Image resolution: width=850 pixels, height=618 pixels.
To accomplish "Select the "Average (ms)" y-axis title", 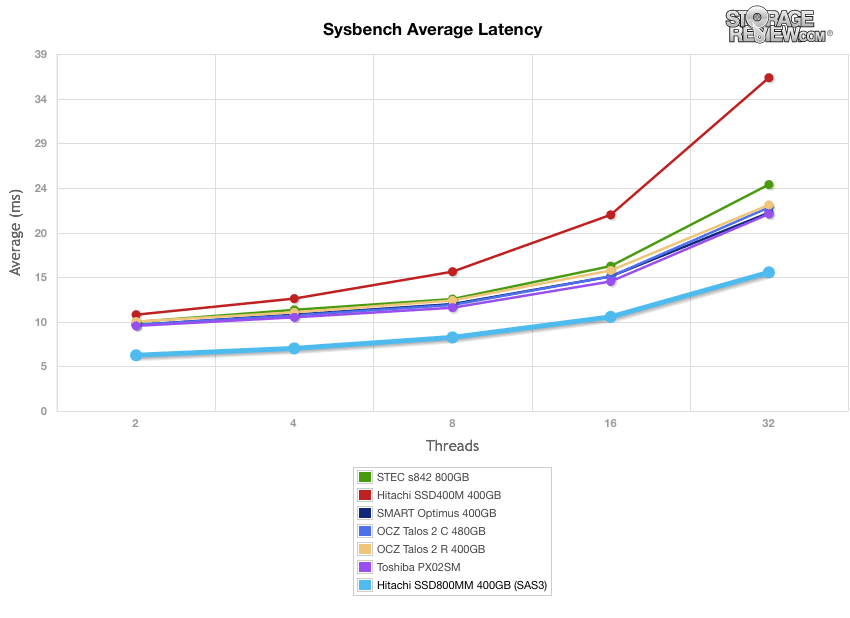I will point(15,232).
